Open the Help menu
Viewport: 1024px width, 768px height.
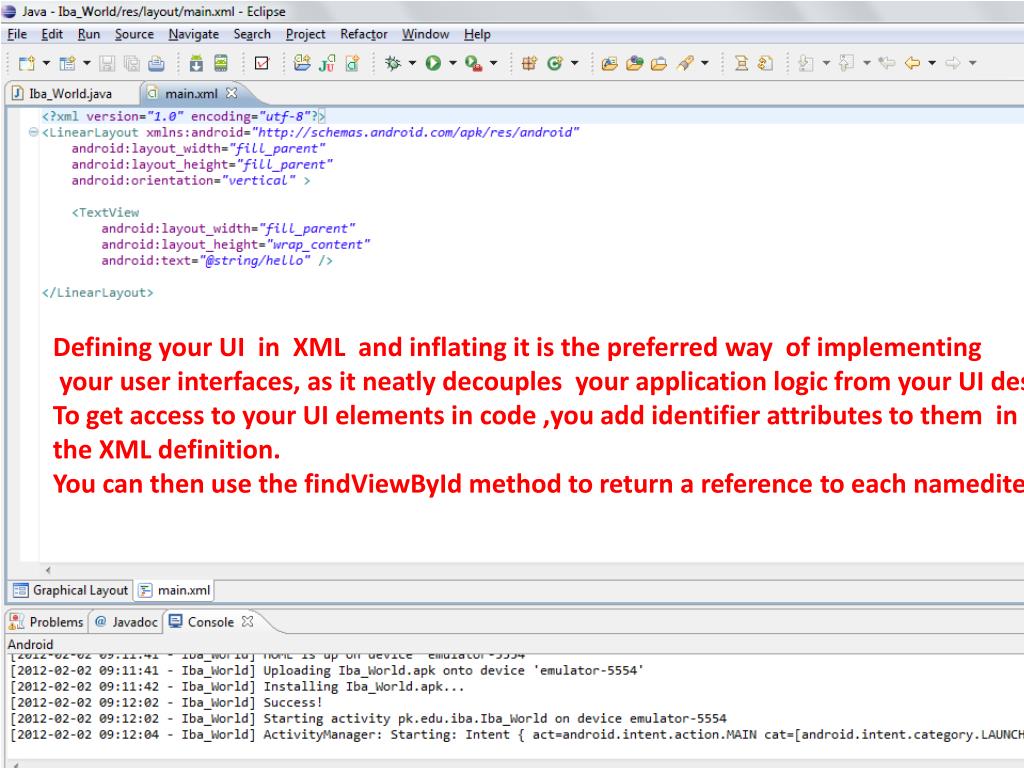coord(477,35)
